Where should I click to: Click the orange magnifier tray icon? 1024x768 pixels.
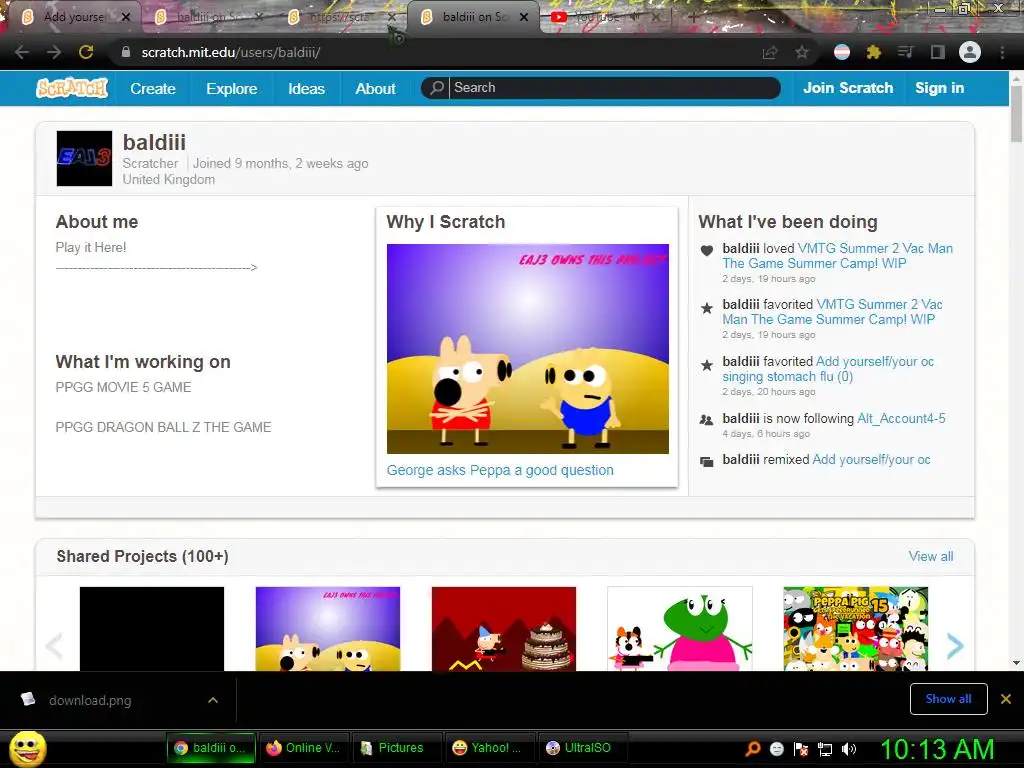coord(753,749)
